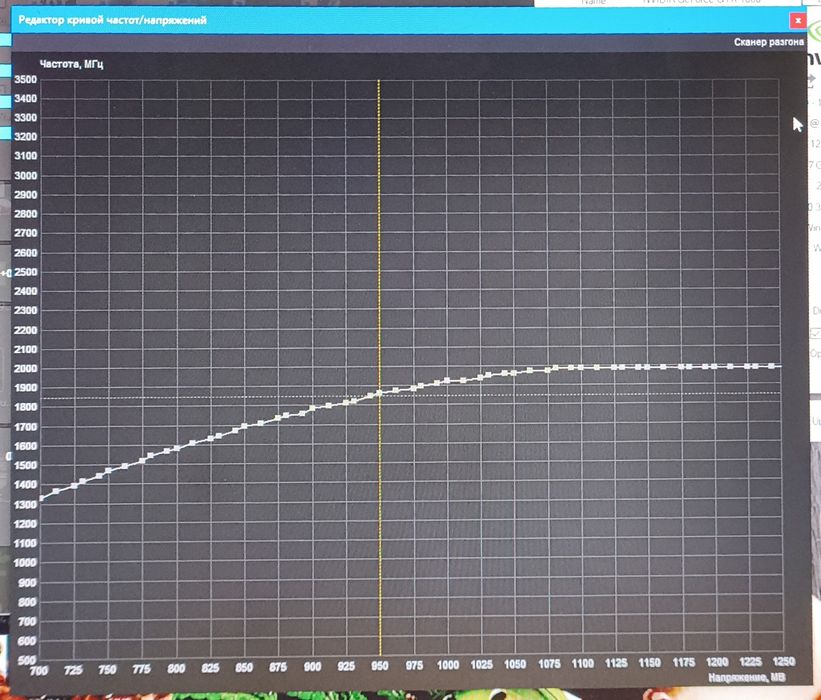Click the 2000 frequency axis label
The image size is (821, 700).
(x=26, y=369)
